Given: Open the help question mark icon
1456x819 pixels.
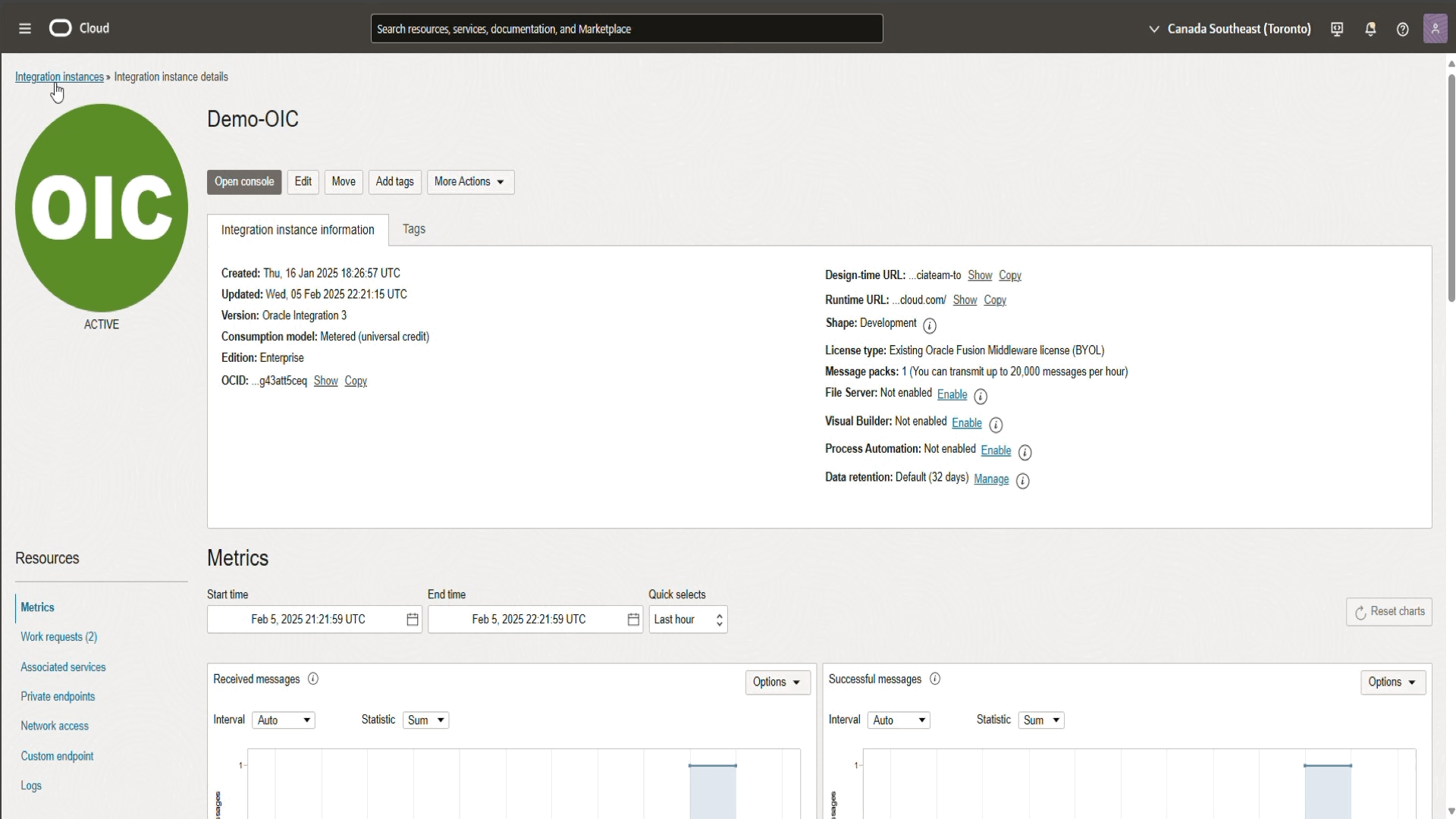Looking at the screenshot, I should [x=1403, y=29].
